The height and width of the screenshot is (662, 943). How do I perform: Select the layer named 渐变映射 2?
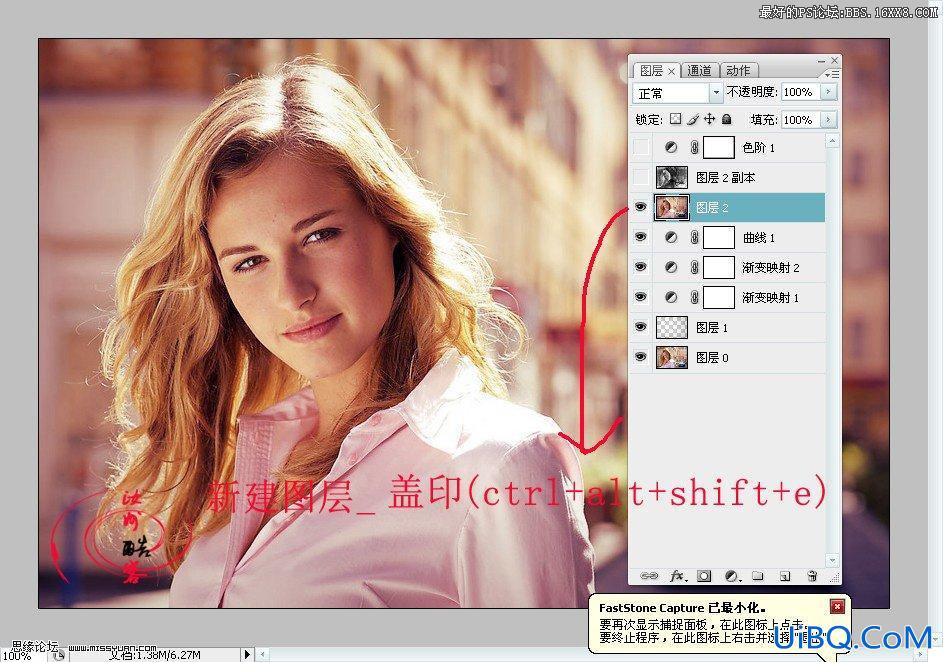click(770, 268)
